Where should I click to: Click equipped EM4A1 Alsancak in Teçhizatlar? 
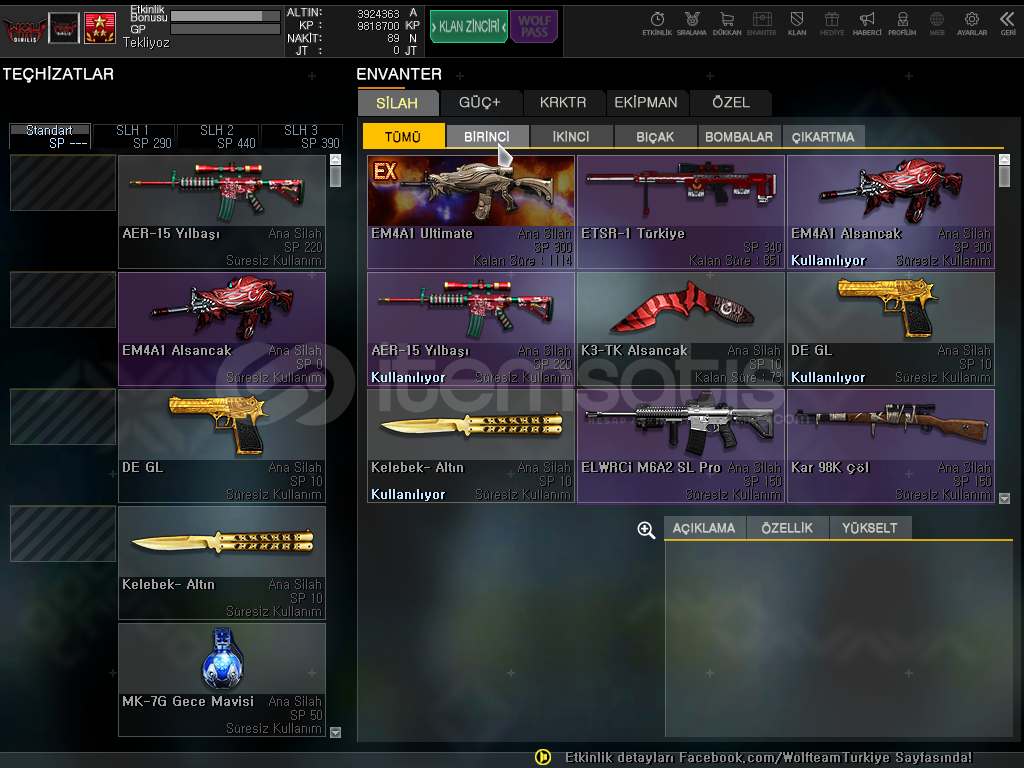coord(222,328)
